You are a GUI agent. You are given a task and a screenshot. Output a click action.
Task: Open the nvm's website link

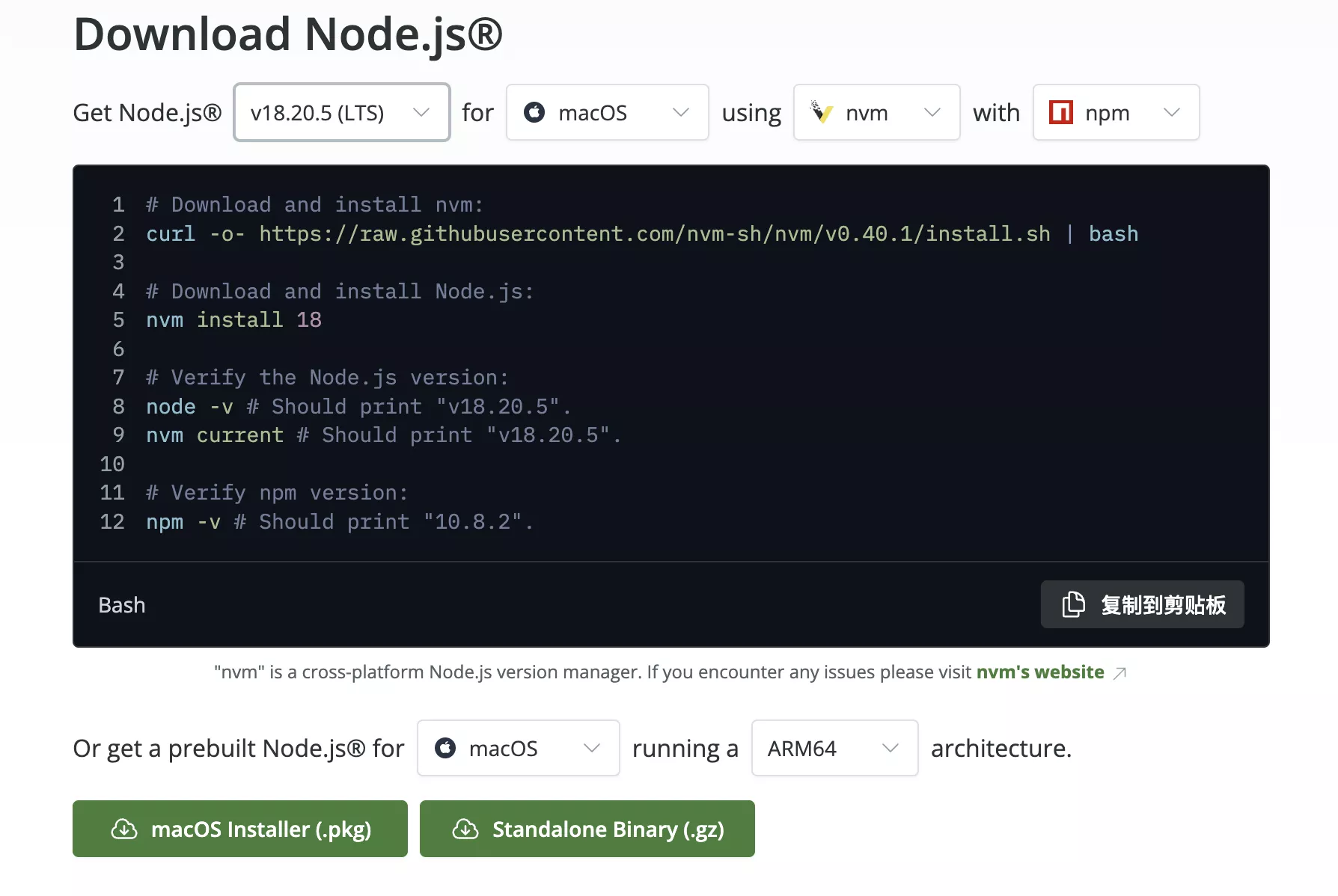coord(1040,672)
